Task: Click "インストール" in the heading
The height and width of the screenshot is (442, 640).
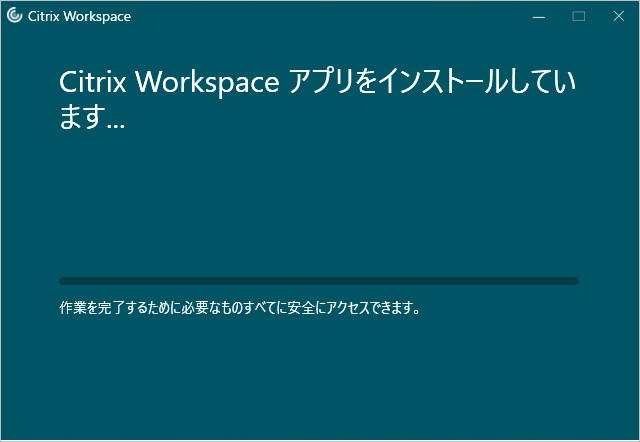Action: [x=440, y=82]
